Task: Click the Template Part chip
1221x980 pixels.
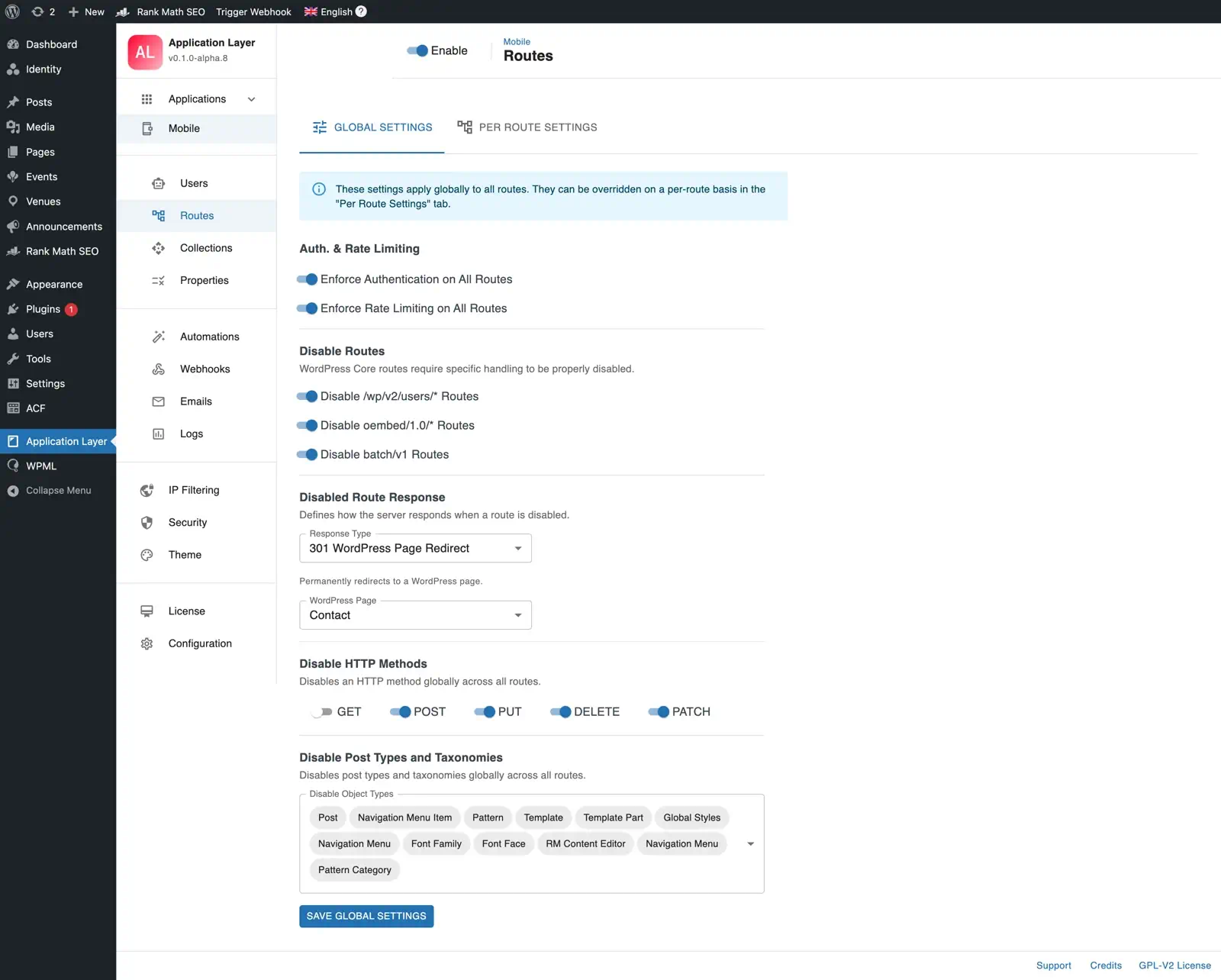Action: pos(613,817)
